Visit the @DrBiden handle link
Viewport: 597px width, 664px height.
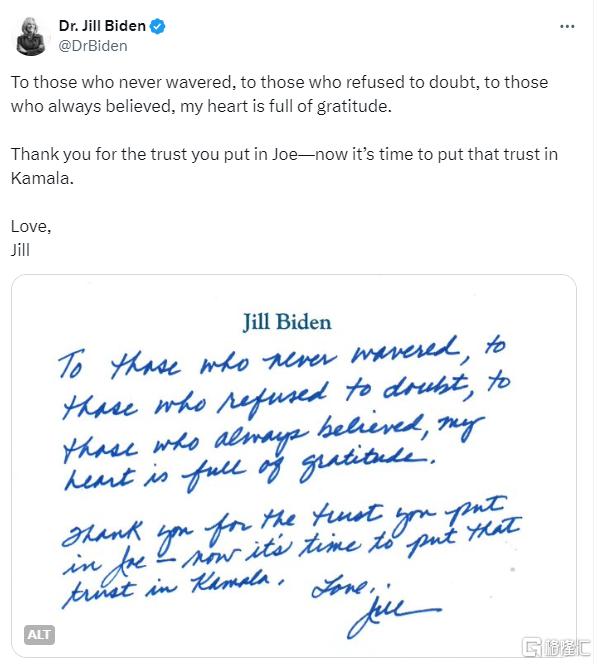(93, 46)
